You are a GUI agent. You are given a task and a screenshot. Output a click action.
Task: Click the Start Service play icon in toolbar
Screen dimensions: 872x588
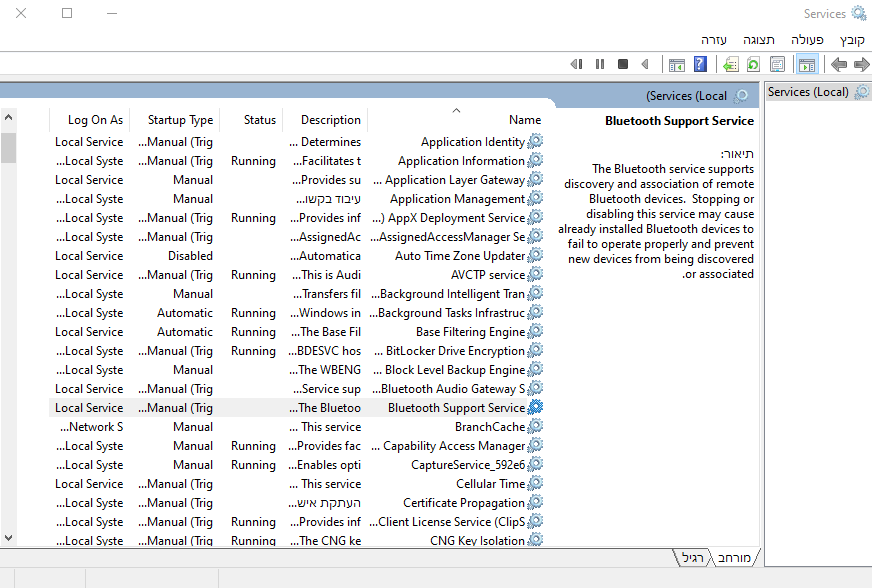point(645,65)
